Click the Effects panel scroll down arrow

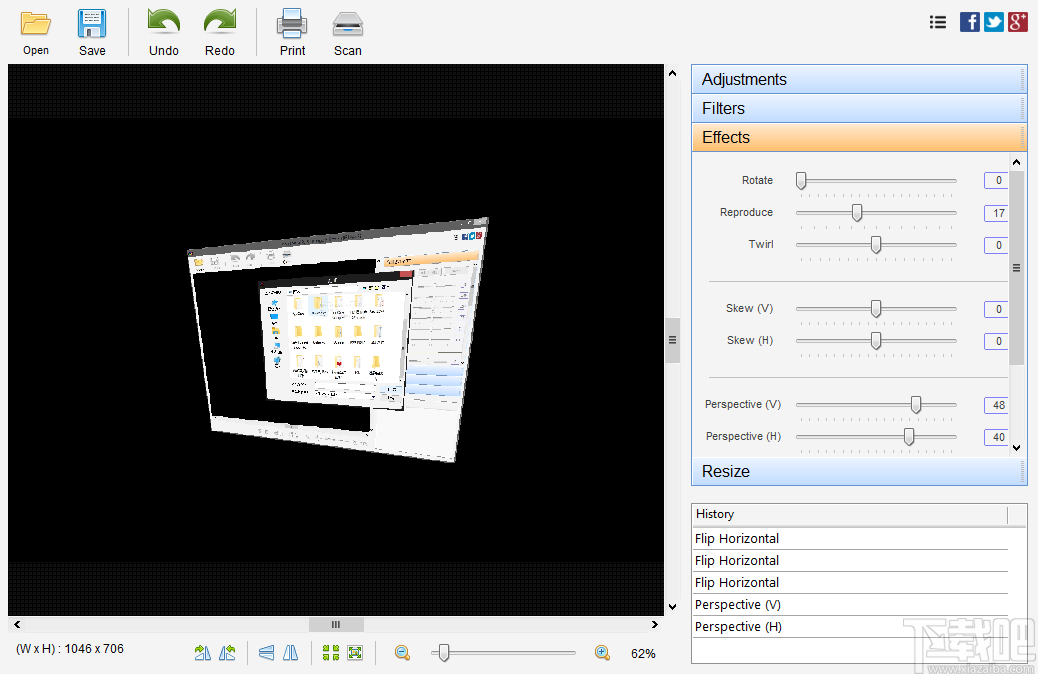1017,448
